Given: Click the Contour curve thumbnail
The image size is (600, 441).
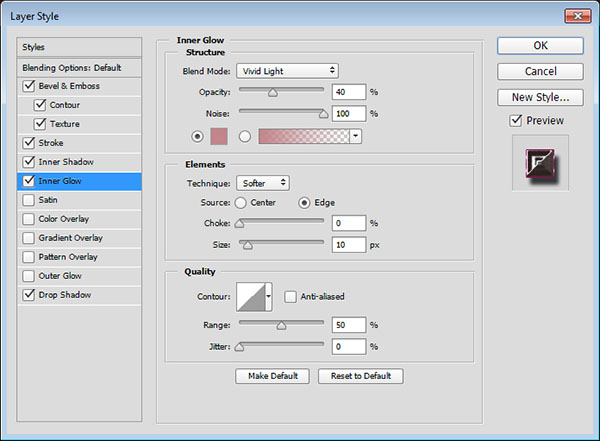Looking at the screenshot, I should click(250, 296).
